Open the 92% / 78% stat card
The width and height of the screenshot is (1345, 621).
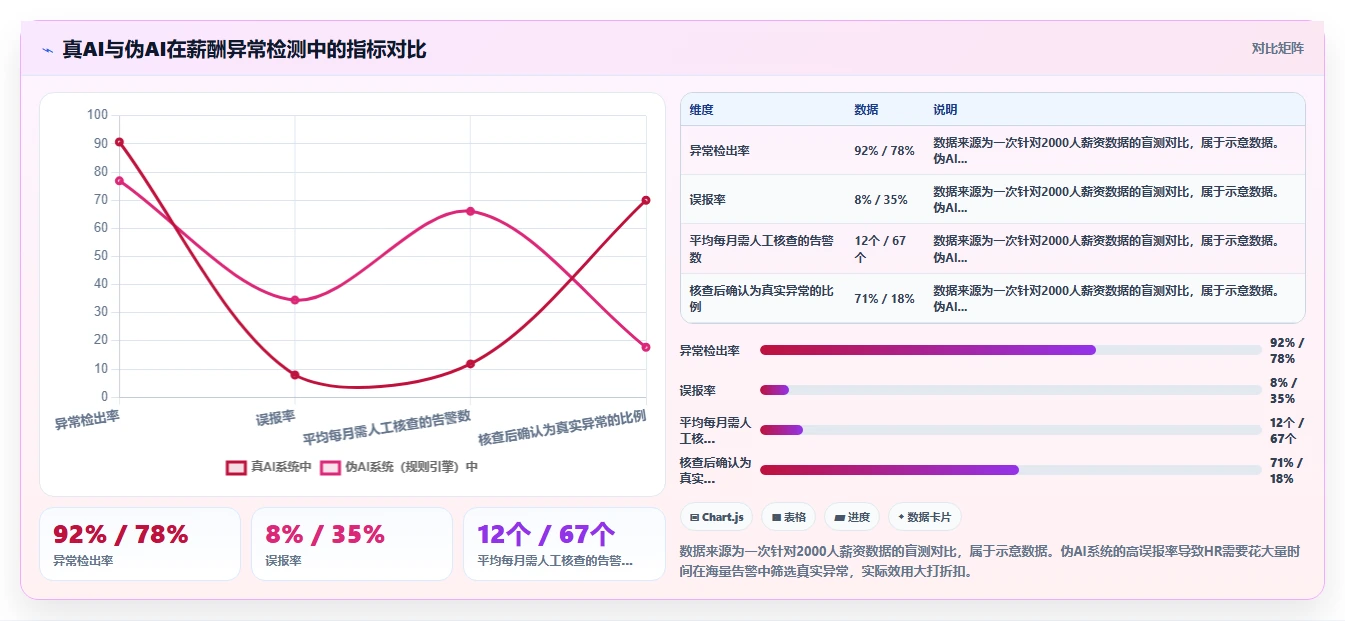pyautogui.click(x=140, y=544)
